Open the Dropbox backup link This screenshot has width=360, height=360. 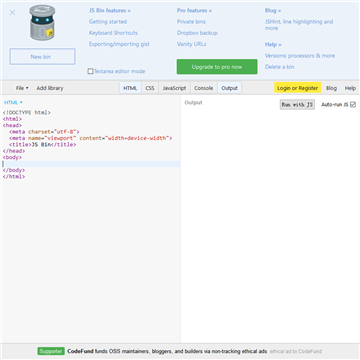tap(197, 33)
